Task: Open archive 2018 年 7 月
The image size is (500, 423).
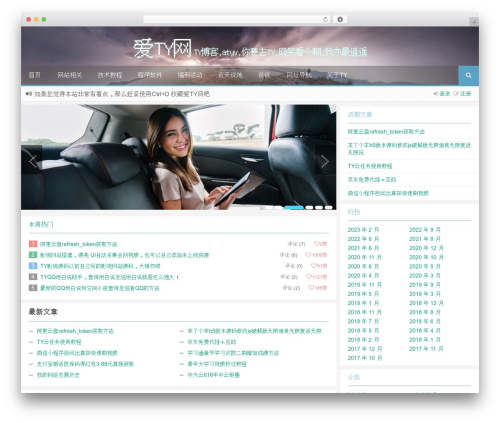Action: pos(363,321)
